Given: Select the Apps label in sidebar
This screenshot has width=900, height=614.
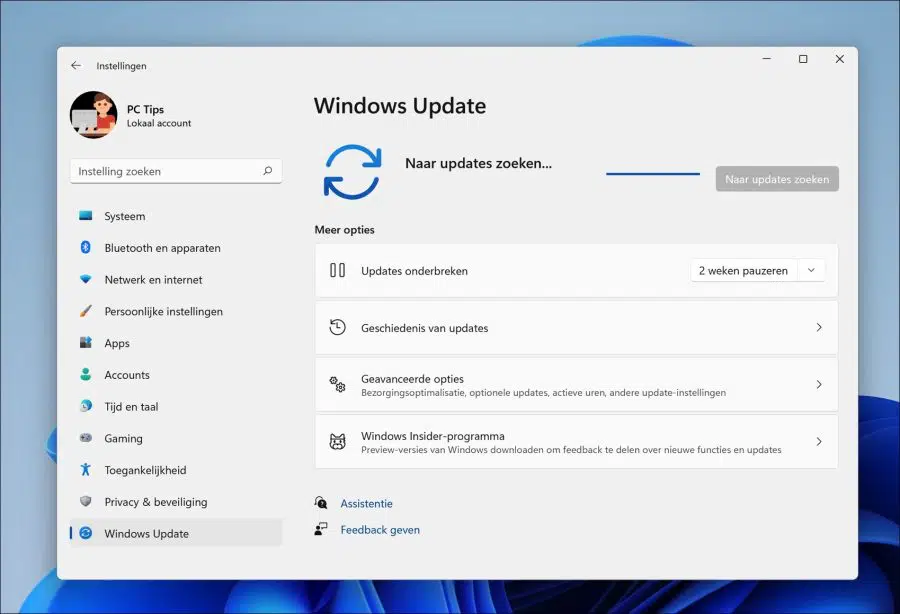Looking at the screenshot, I should click(117, 343).
